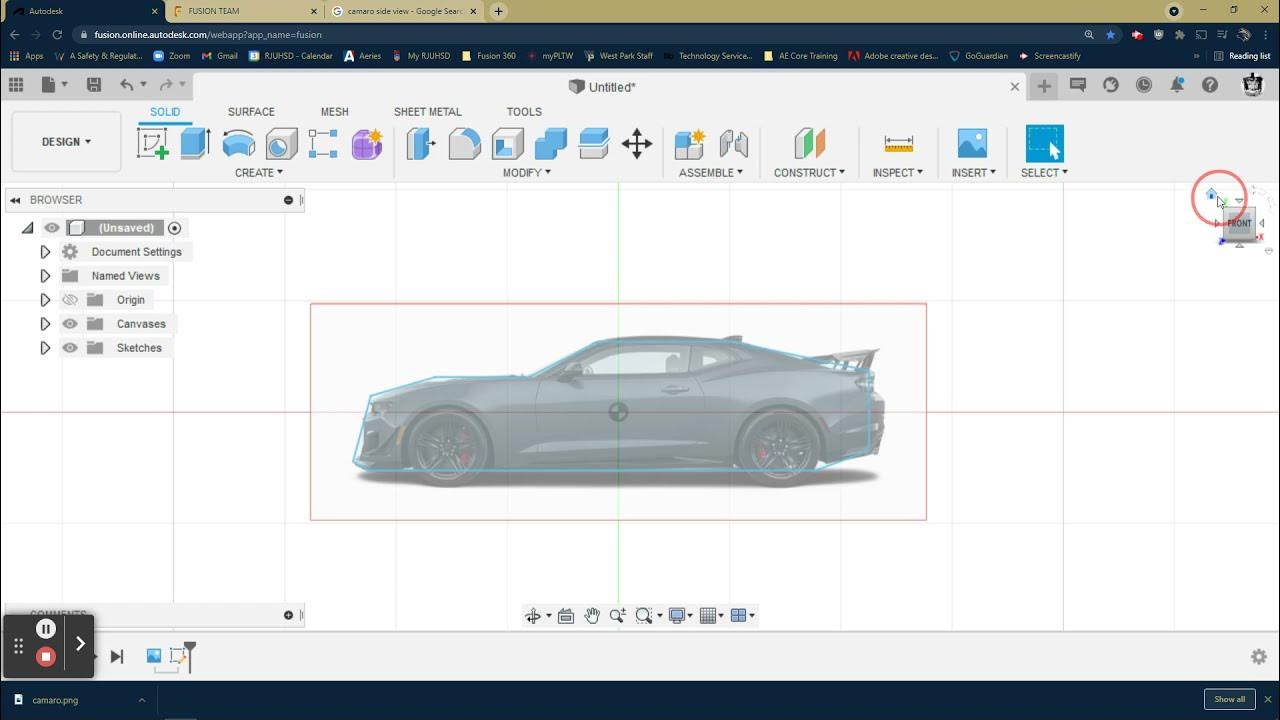Hide the Sketches folder via eye
This screenshot has height=720, width=1280.
[x=70, y=348]
